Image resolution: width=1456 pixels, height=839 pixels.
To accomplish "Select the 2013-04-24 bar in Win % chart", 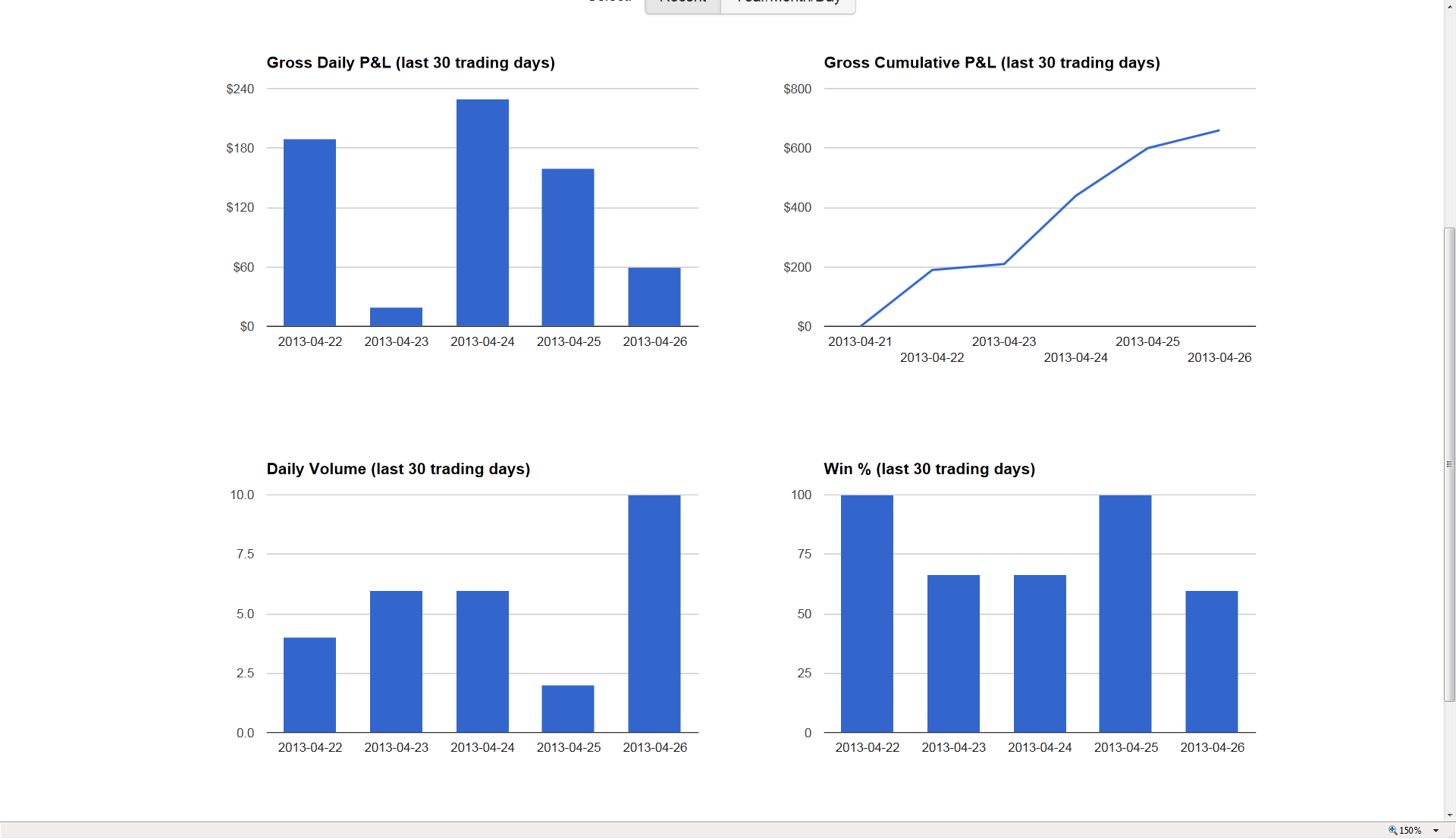I will point(1040,654).
